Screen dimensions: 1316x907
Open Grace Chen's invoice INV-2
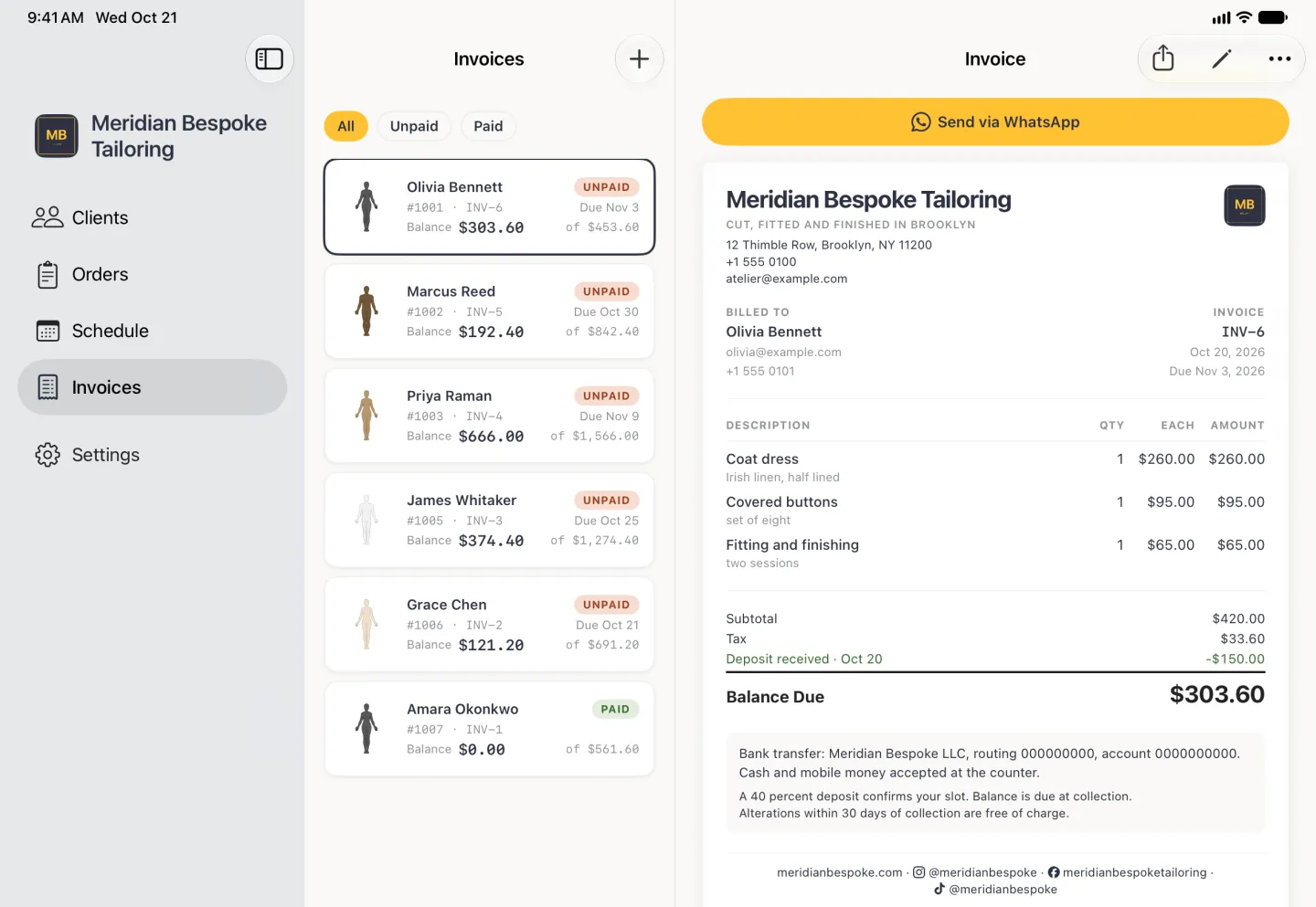(490, 625)
